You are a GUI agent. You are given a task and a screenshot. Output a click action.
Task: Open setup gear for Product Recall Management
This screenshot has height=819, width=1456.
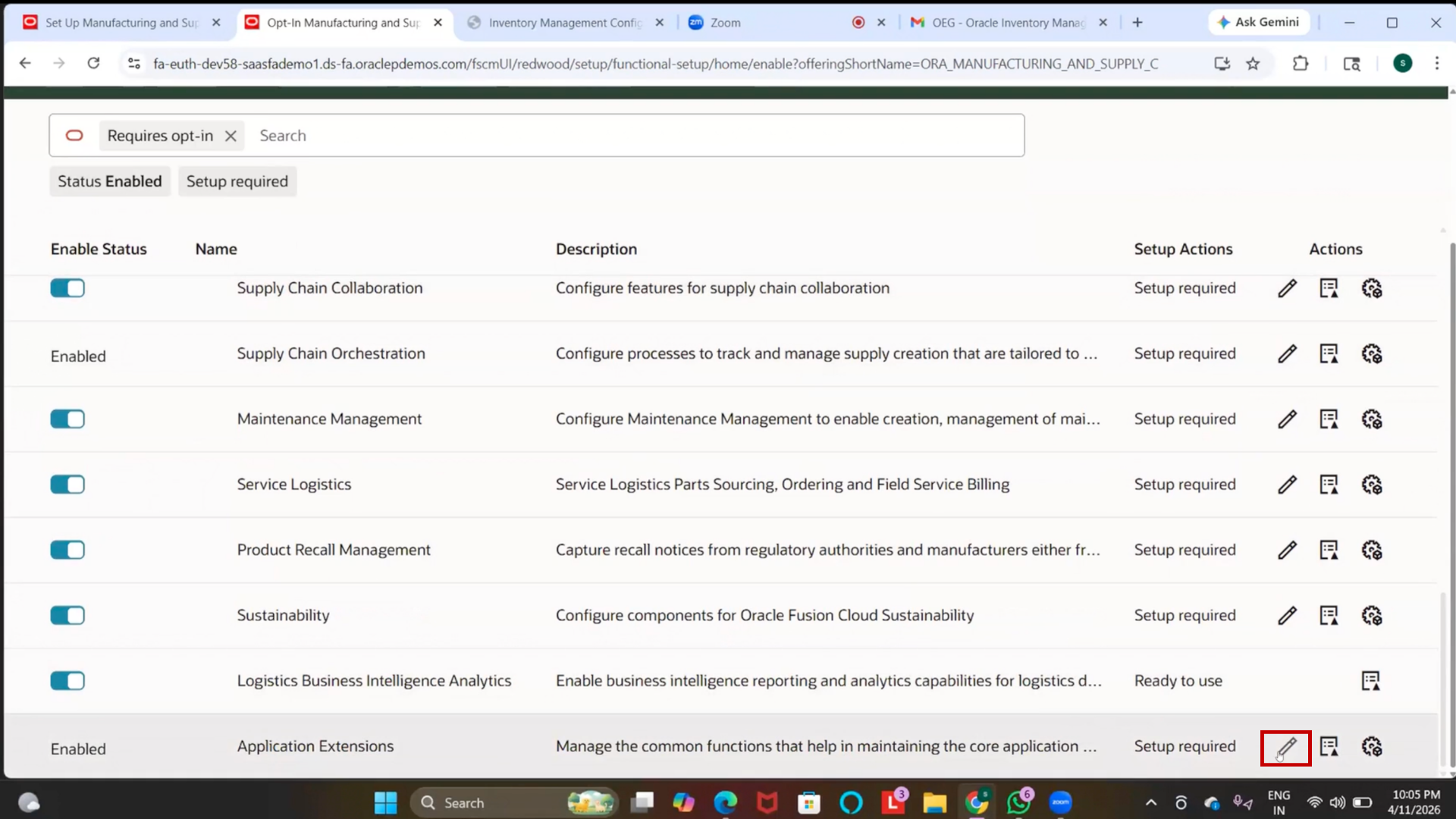click(x=1372, y=550)
